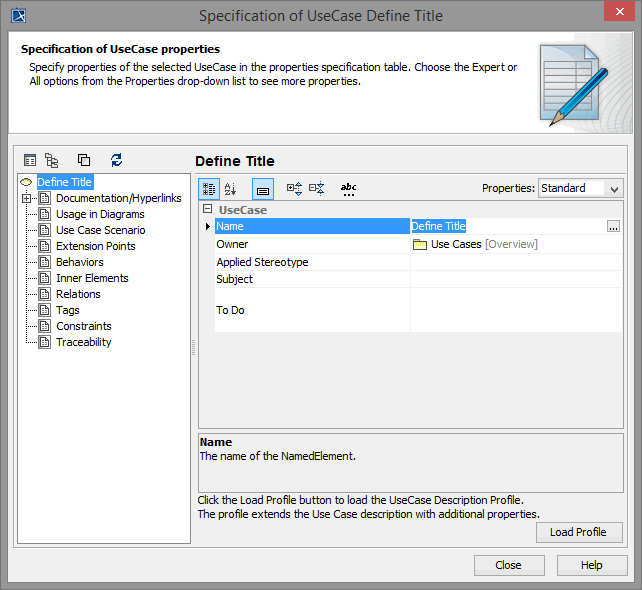
Task: Select Extension Points in the tree
Action: (95, 246)
